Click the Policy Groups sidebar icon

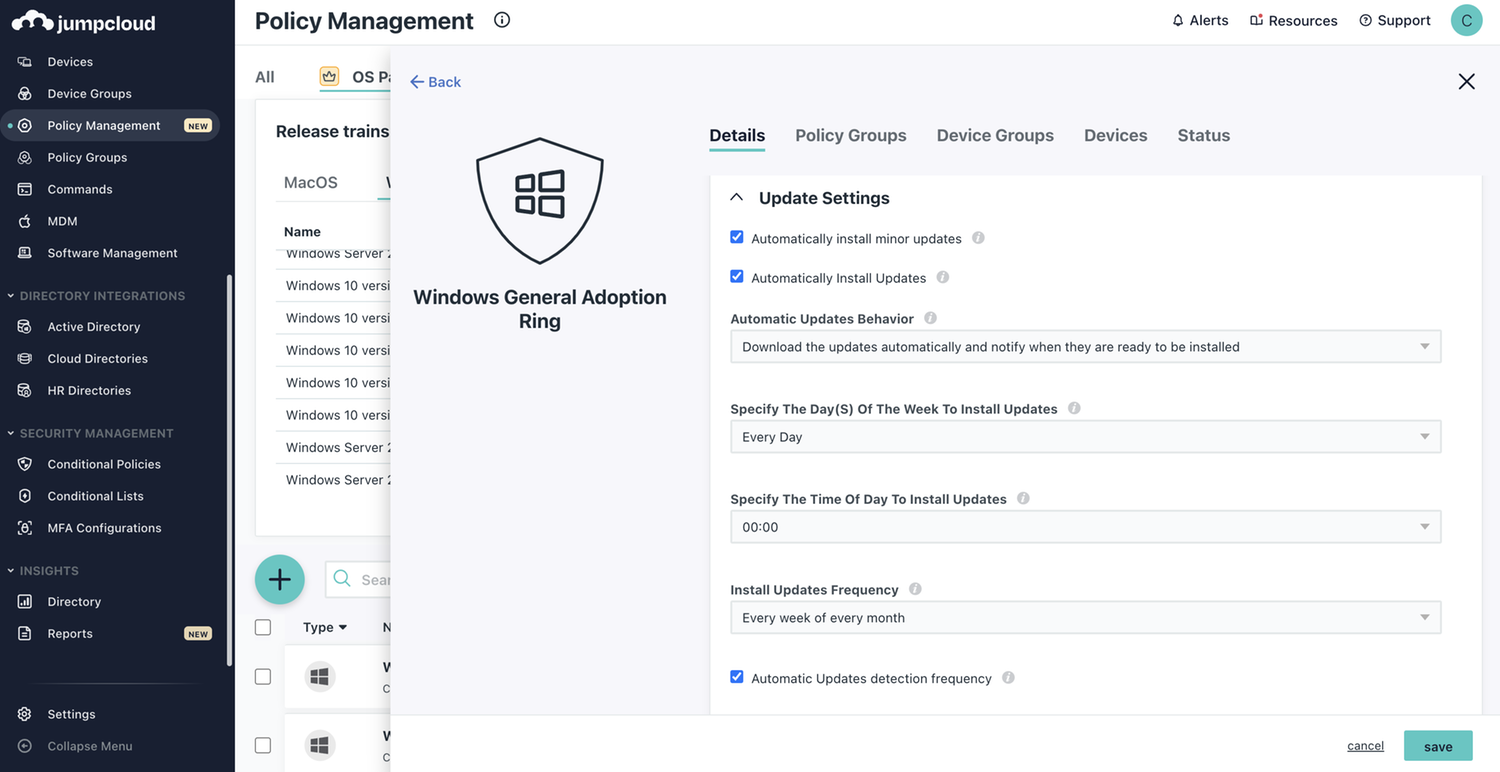coord(25,158)
